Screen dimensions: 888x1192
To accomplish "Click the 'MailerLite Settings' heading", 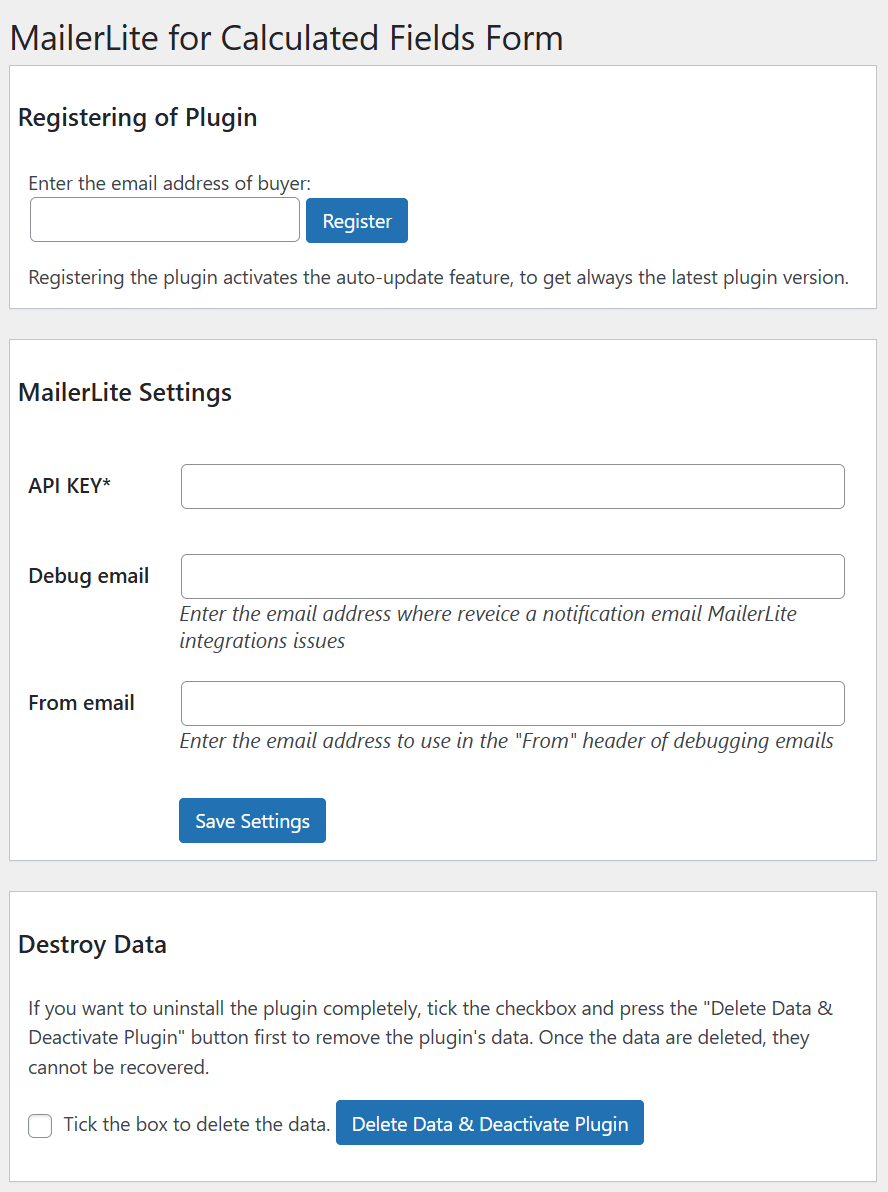I will point(125,392).
